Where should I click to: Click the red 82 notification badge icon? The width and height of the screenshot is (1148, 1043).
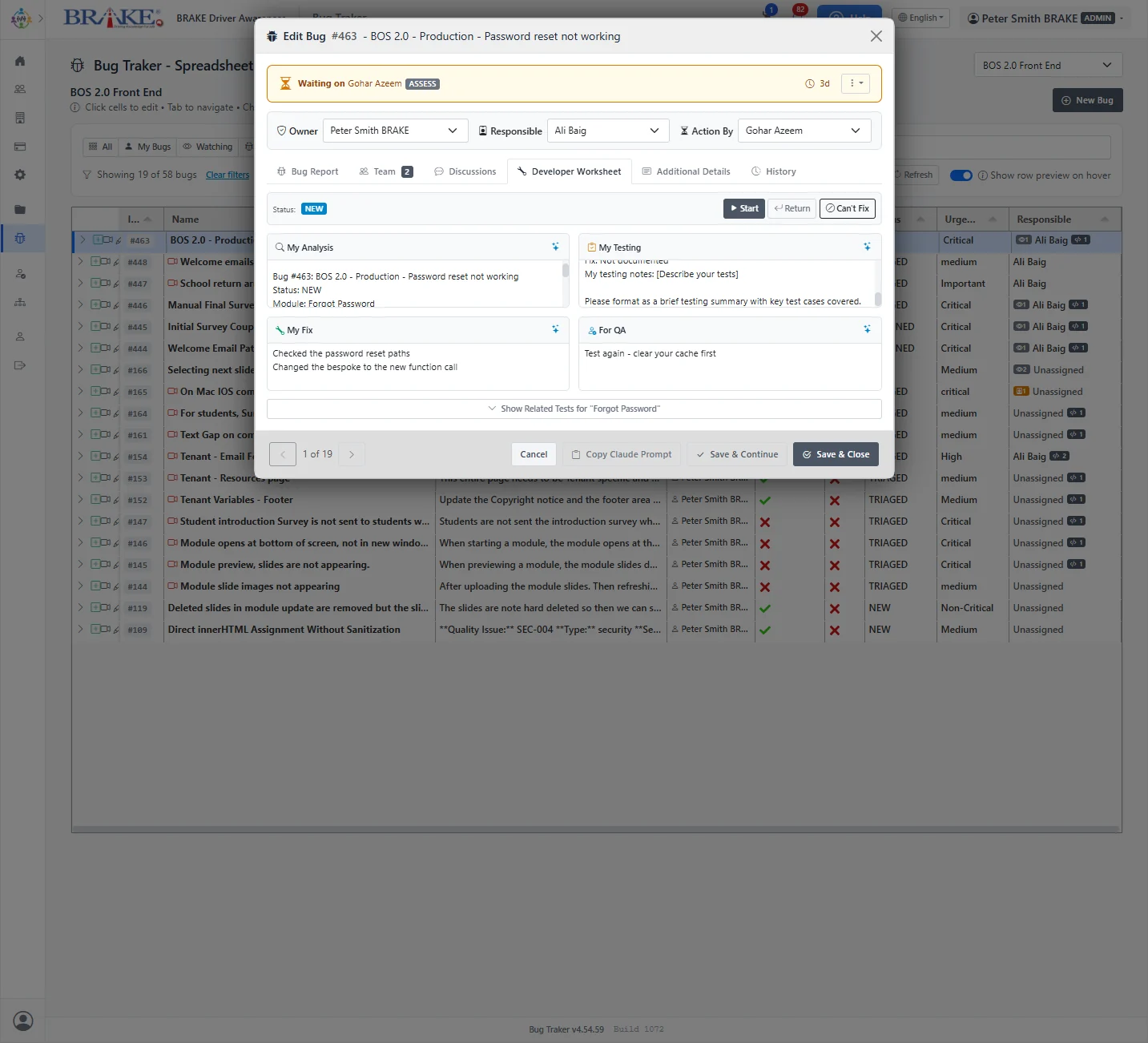[800, 10]
